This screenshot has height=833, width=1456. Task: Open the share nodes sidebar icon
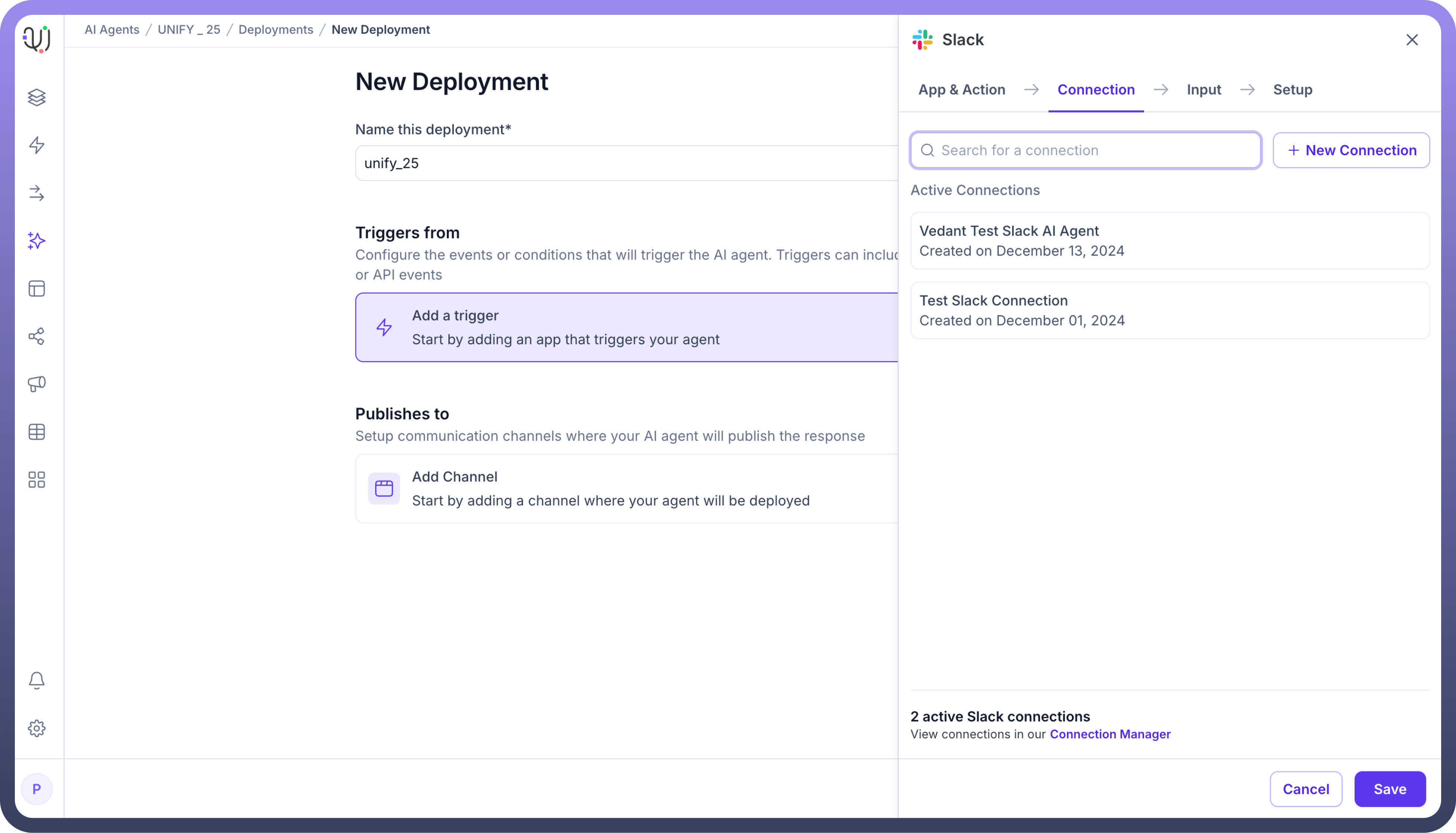[x=37, y=336]
